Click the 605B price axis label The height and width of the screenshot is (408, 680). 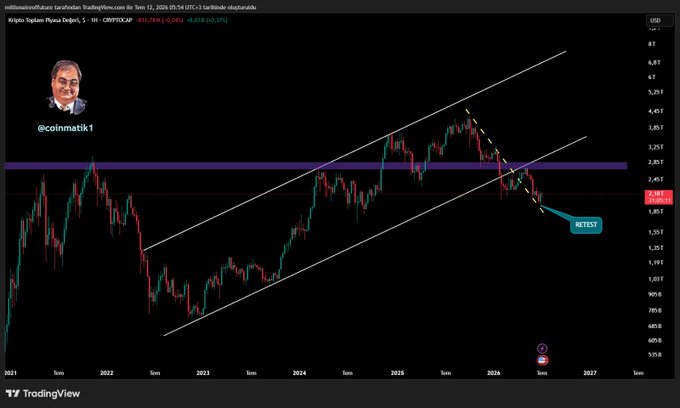[654, 341]
